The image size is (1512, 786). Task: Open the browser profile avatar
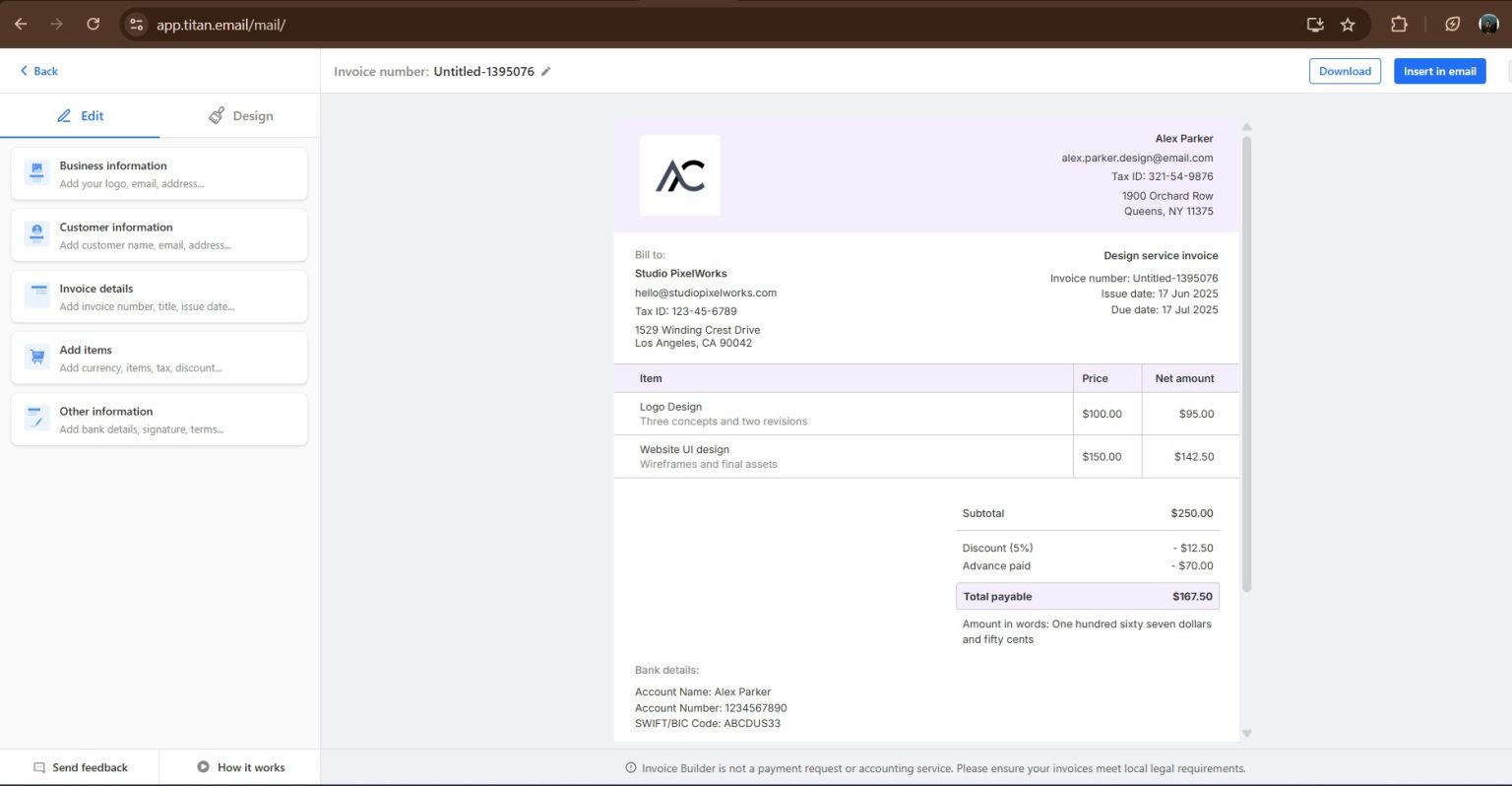coord(1488,25)
